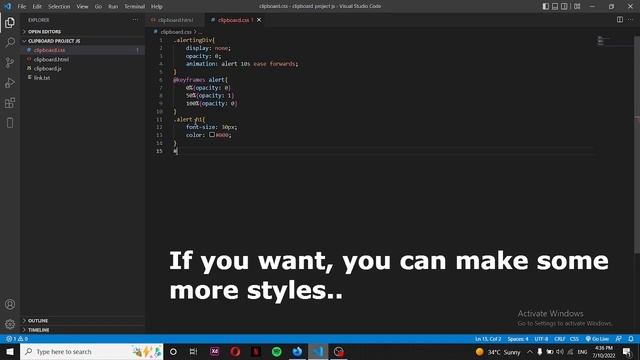640x360 pixels.
Task: Close the clipboard.css editor tab
Action: coord(259,20)
